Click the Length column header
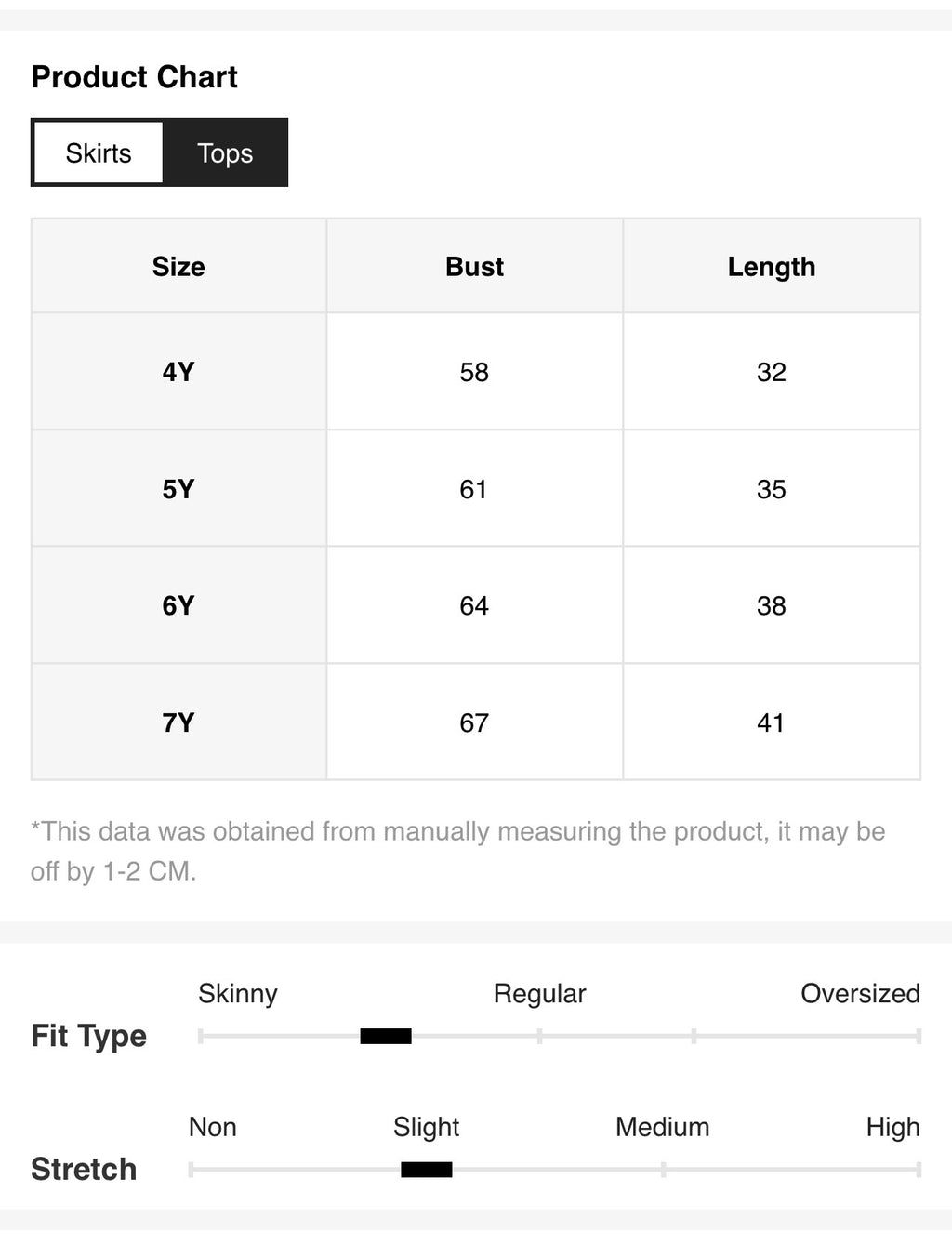This screenshot has height=1245, width=952. point(772,267)
